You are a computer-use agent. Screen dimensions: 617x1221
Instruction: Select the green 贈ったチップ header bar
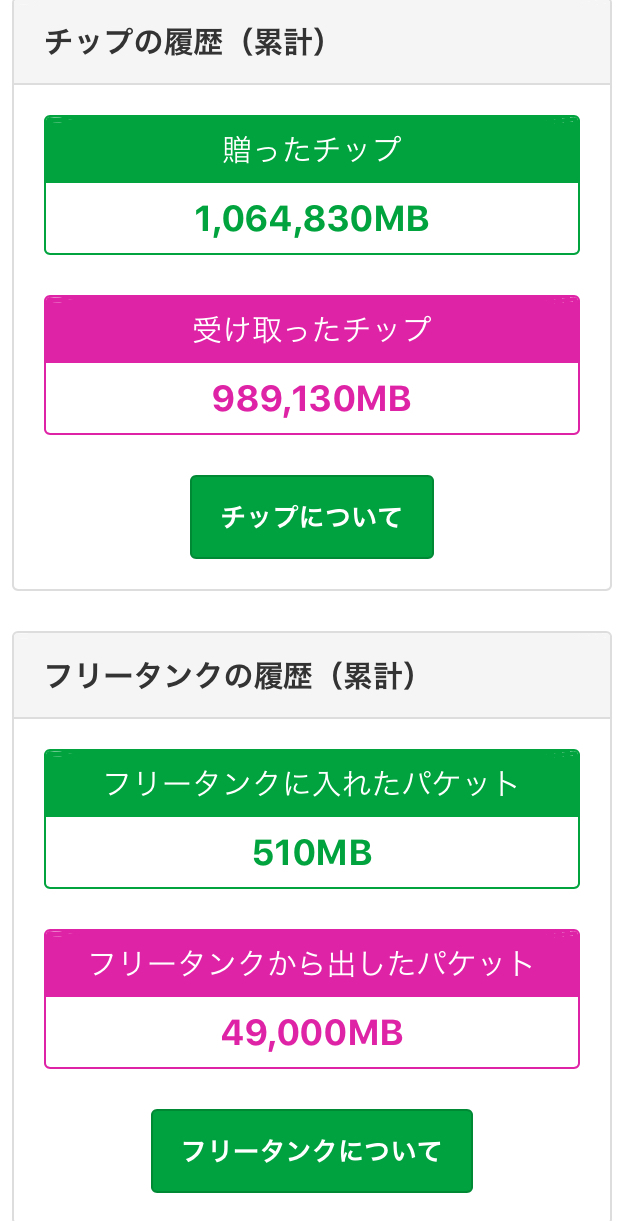click(x=311, y=150)
